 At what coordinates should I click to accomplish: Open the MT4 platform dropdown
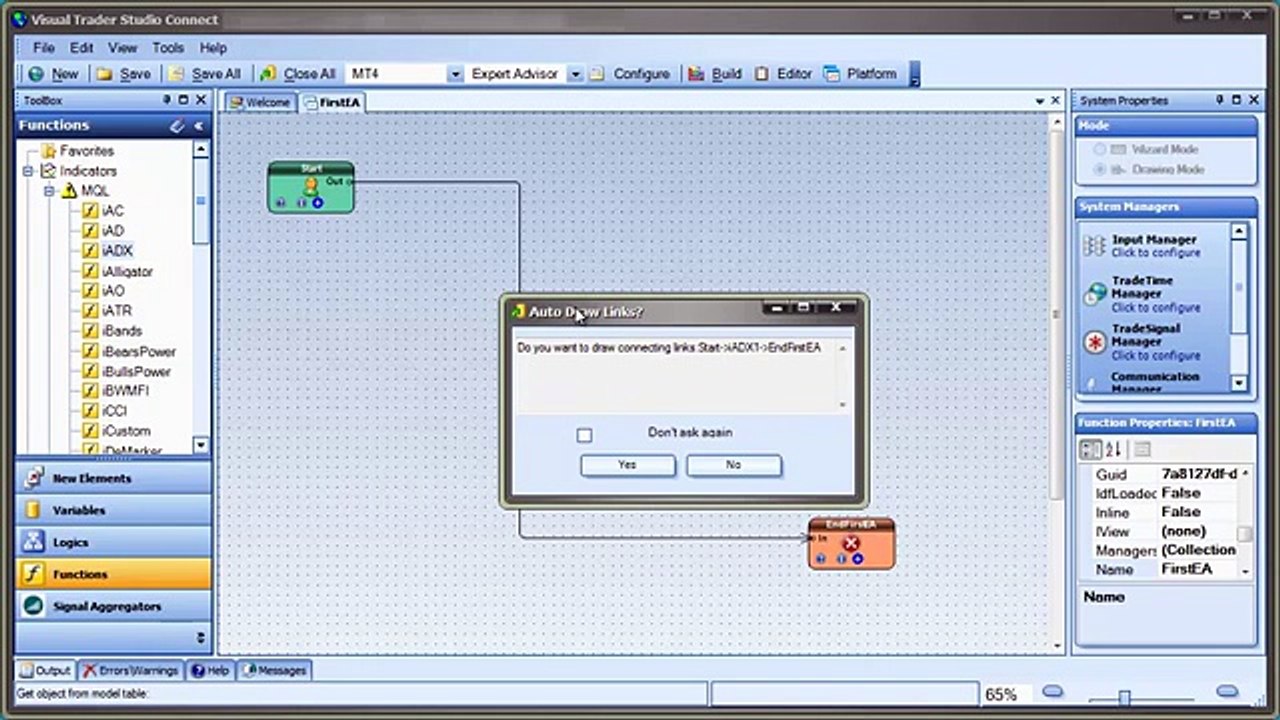[455, 74]
